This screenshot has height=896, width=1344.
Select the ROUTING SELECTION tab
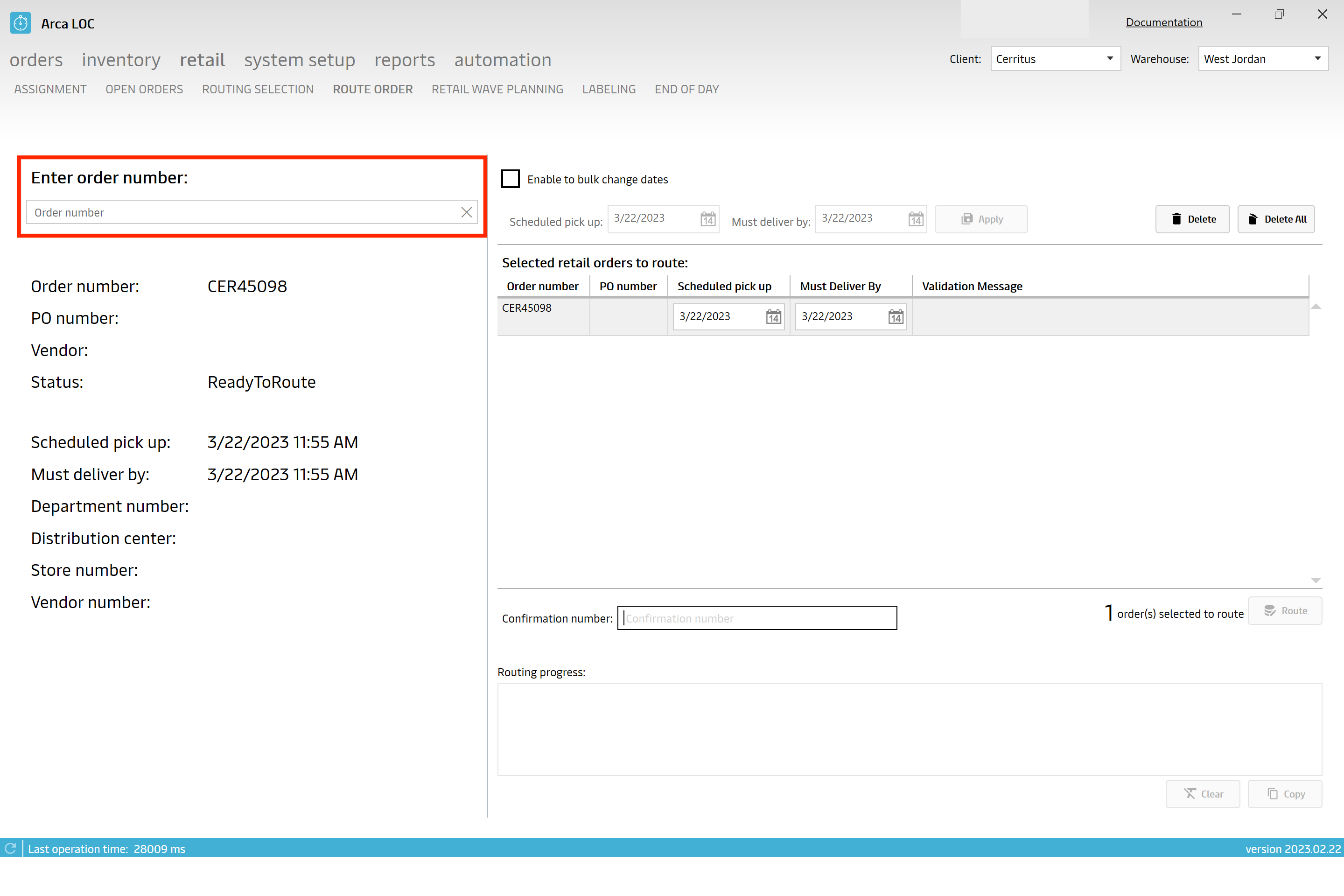[258, 89]
